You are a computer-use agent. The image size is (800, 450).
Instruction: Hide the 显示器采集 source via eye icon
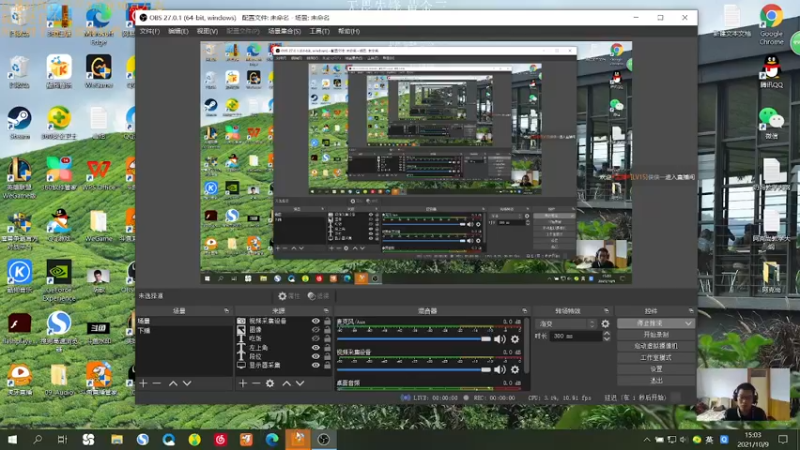click(316, 365)
